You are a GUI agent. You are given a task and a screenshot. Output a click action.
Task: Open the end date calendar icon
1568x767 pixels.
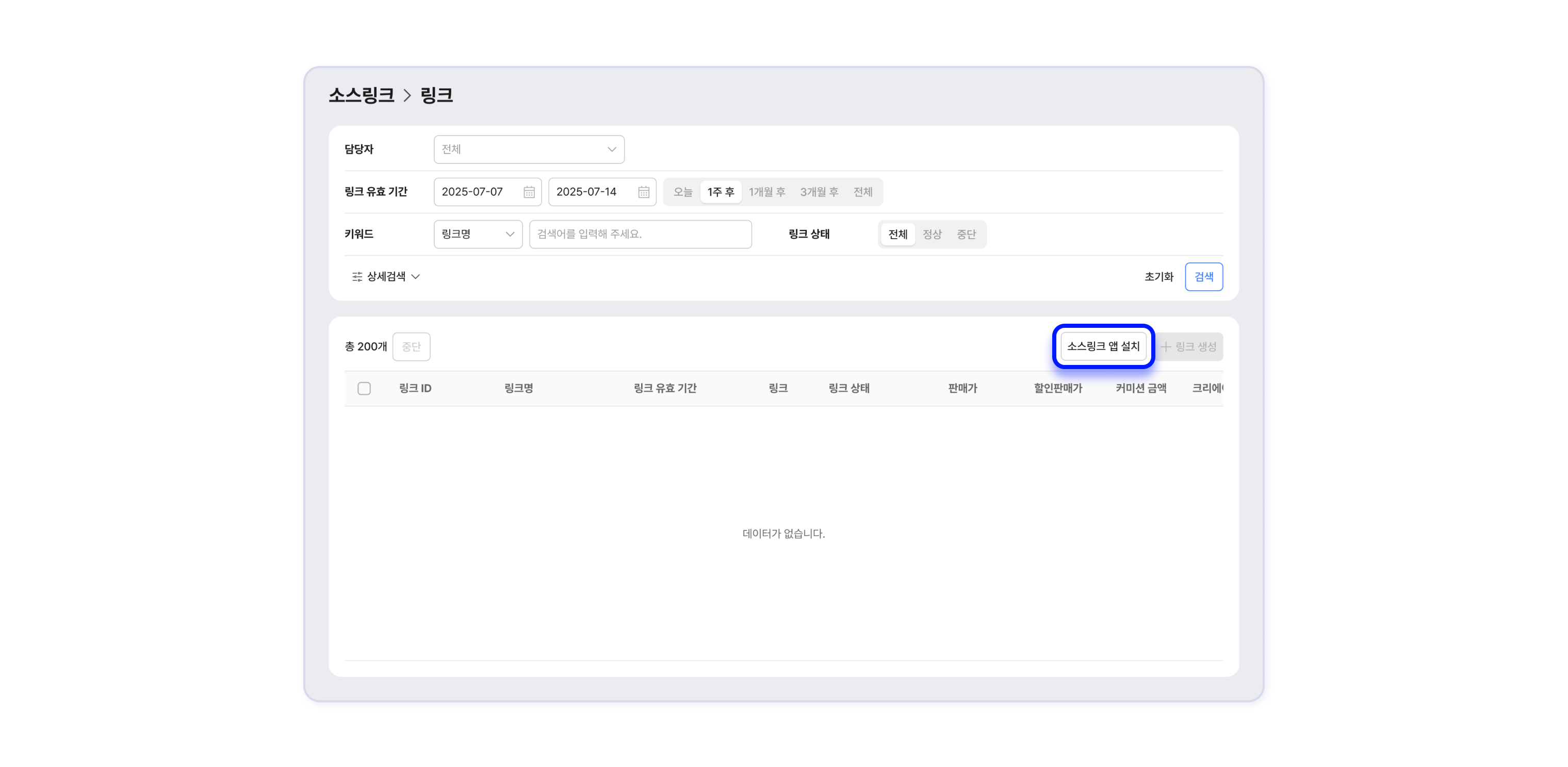coord(643,192)
